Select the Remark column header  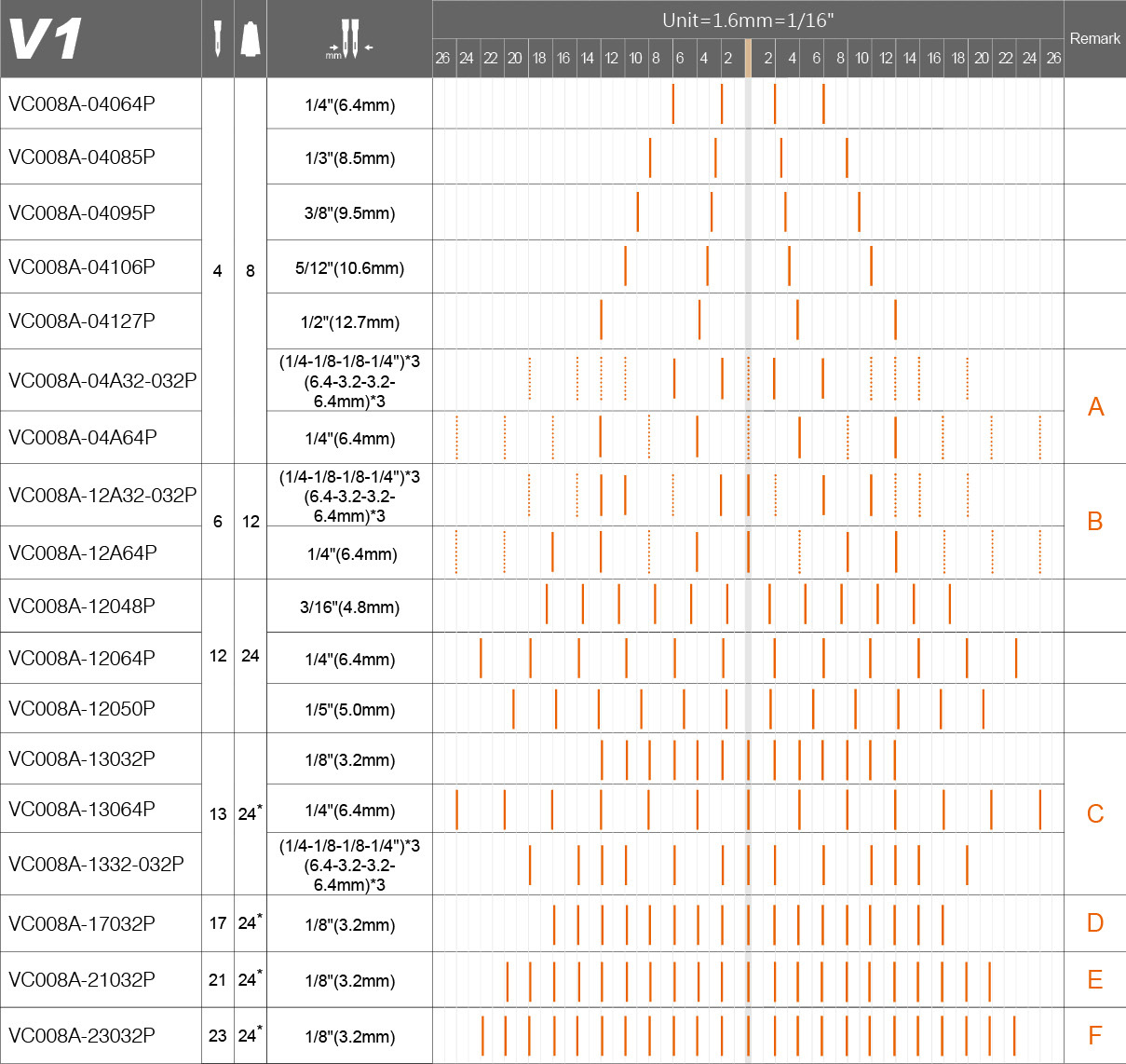1095,38
